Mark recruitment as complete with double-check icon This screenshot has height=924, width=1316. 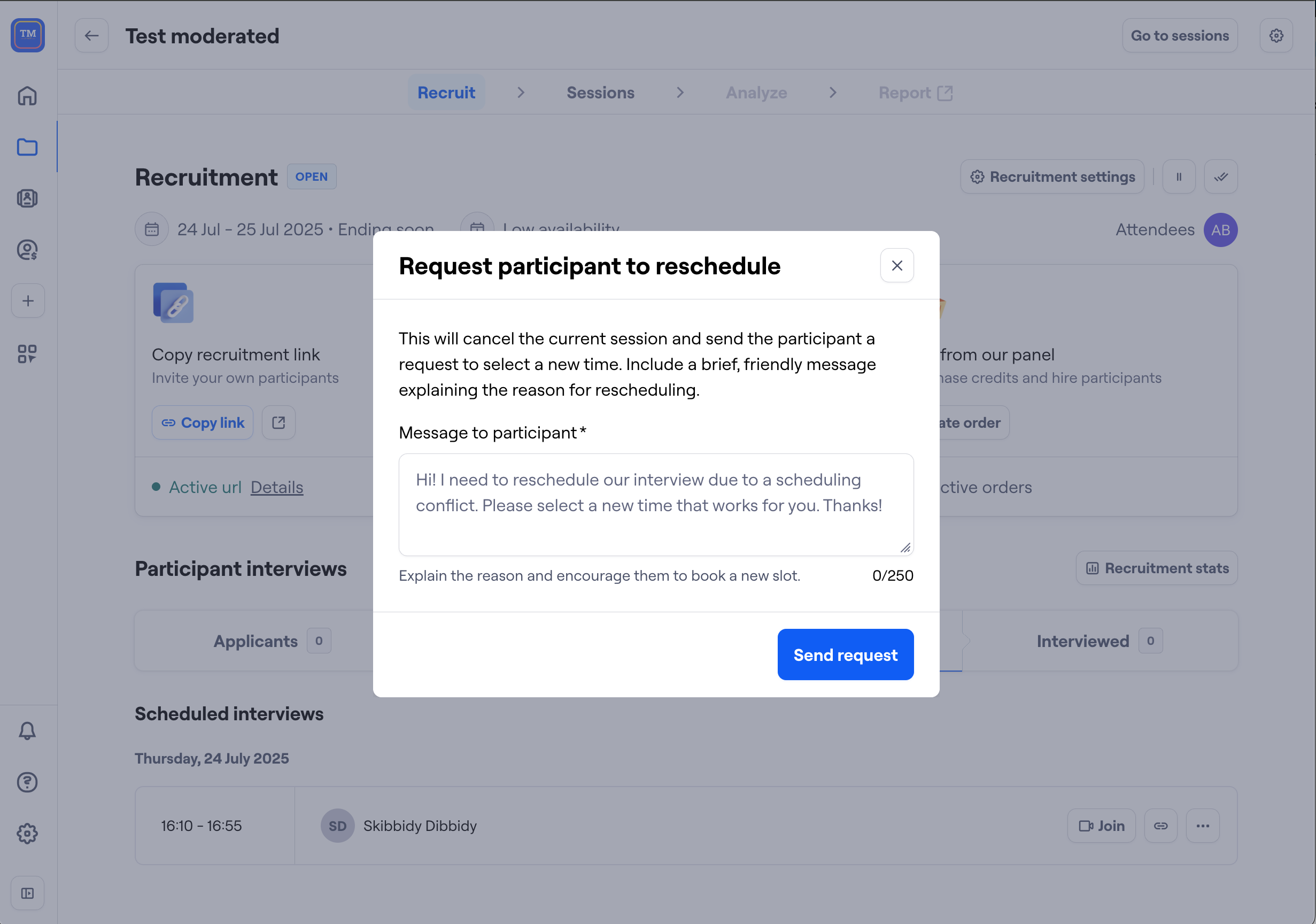1220,176
